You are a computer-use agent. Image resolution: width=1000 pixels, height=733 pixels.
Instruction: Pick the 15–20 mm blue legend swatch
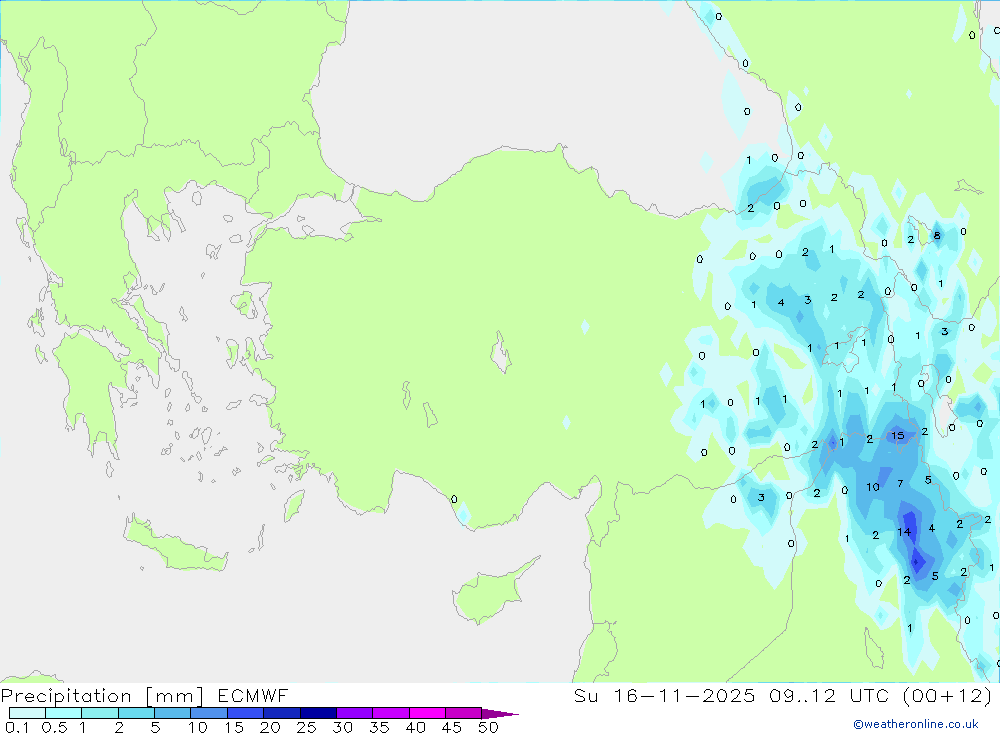point(246,713)
